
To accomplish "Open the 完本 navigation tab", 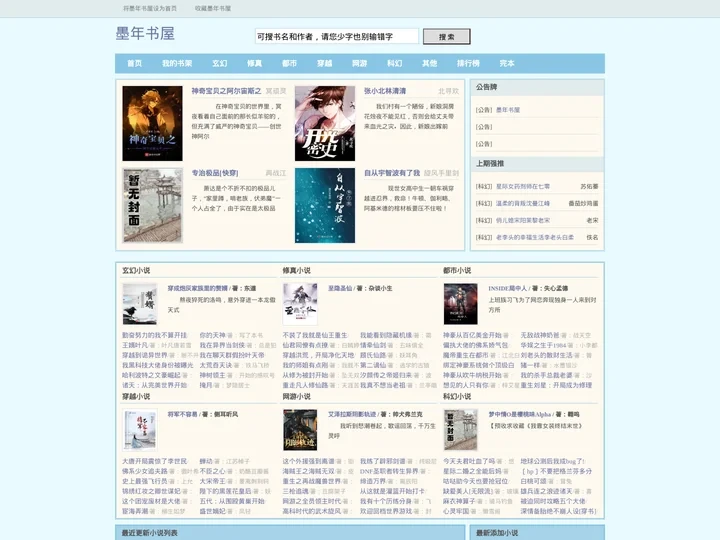I will [x=506, y=63].
